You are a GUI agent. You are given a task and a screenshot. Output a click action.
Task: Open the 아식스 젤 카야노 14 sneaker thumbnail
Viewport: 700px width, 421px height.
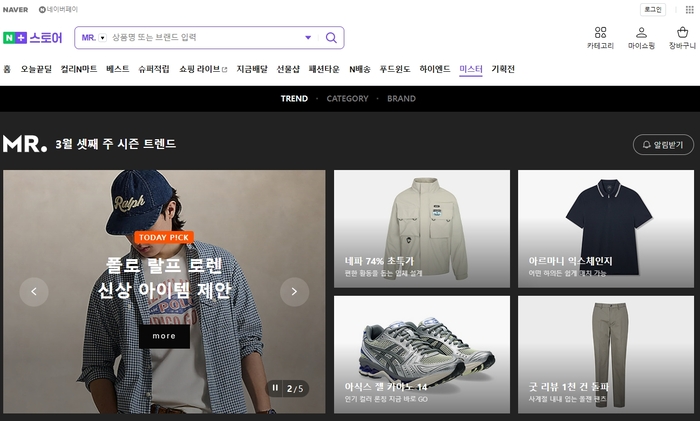(x=422, y=354)
